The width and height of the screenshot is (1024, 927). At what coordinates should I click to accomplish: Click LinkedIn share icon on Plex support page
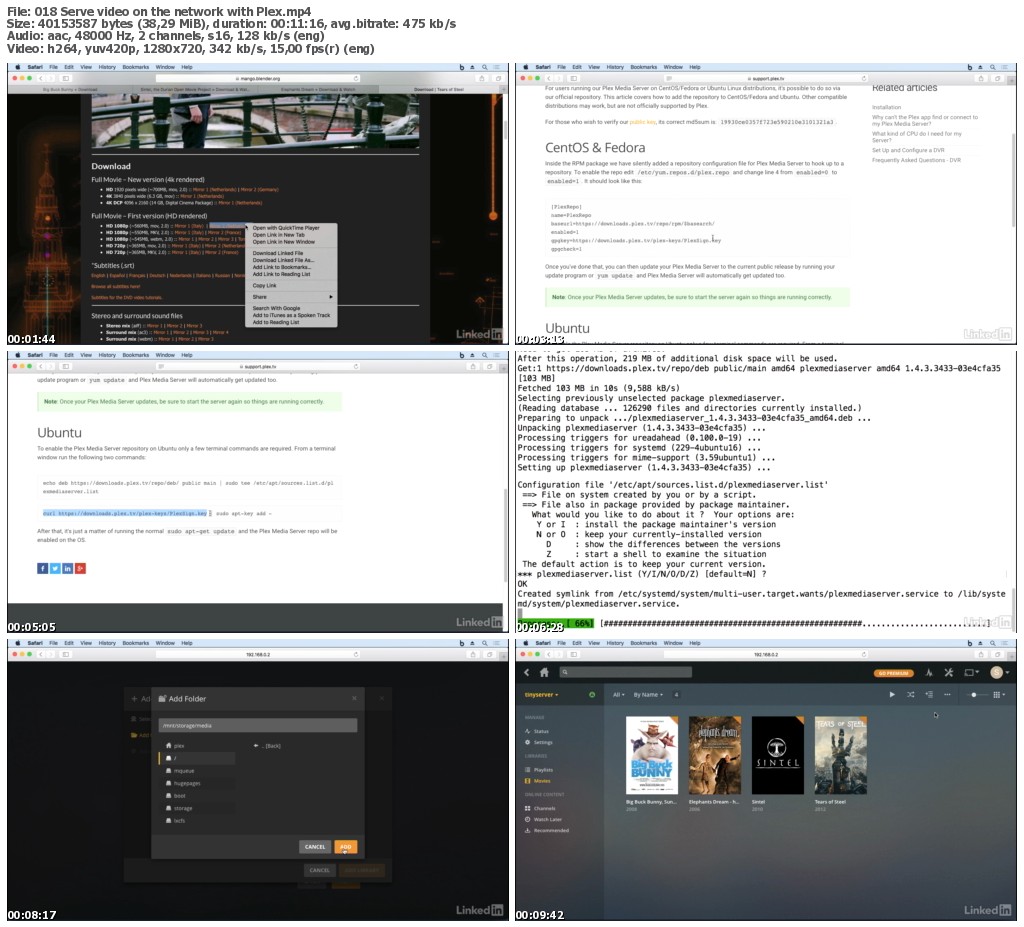67,569
